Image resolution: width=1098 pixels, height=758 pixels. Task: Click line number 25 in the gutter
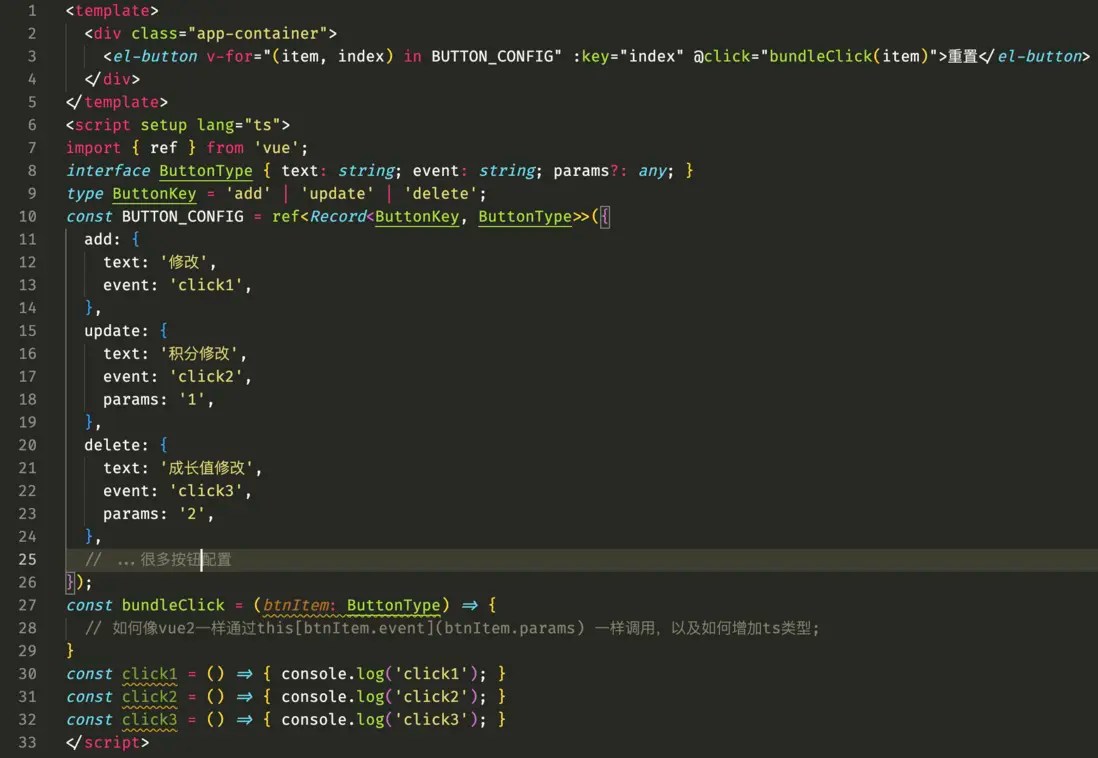[30, 559]
